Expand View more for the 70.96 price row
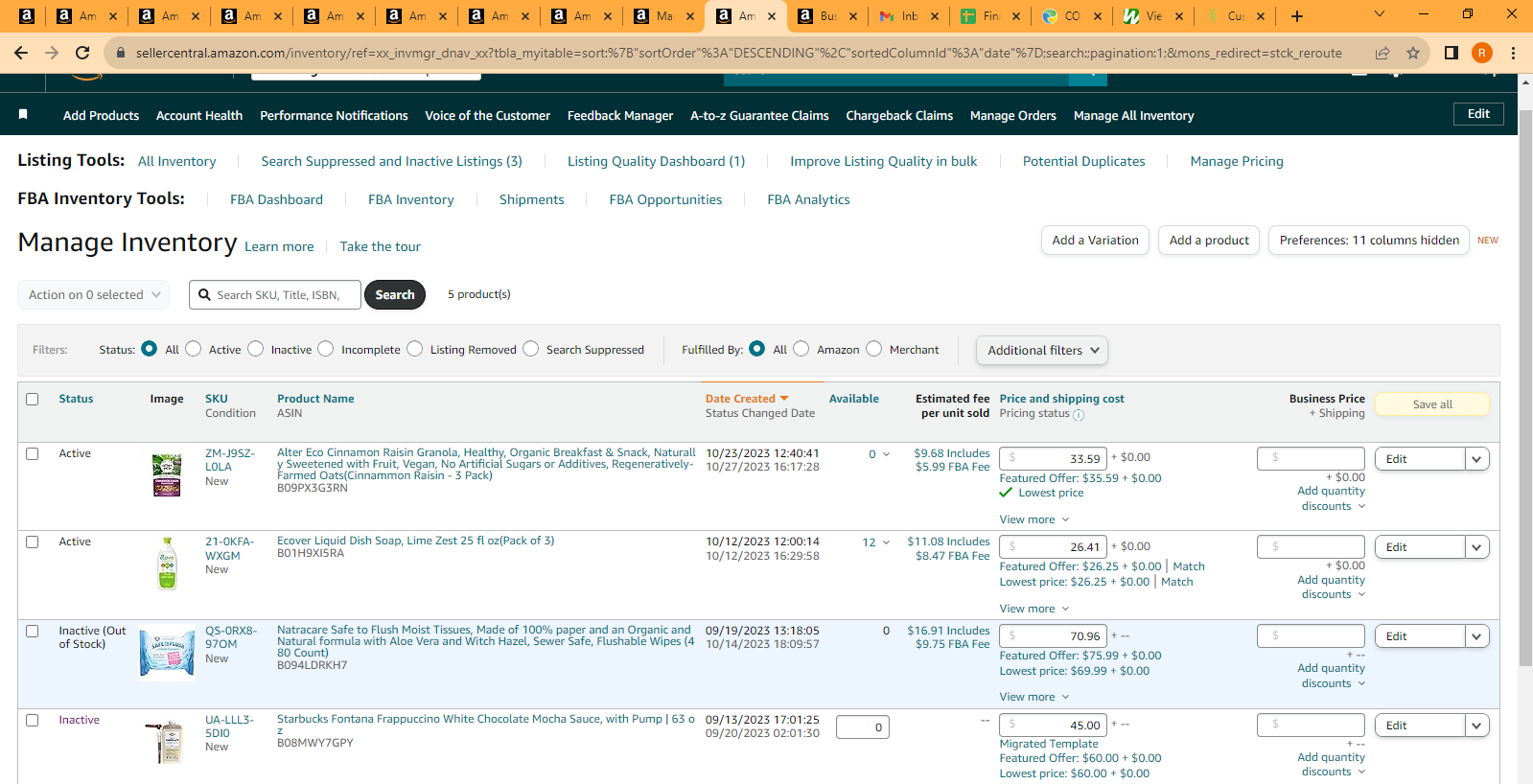 1034,697
